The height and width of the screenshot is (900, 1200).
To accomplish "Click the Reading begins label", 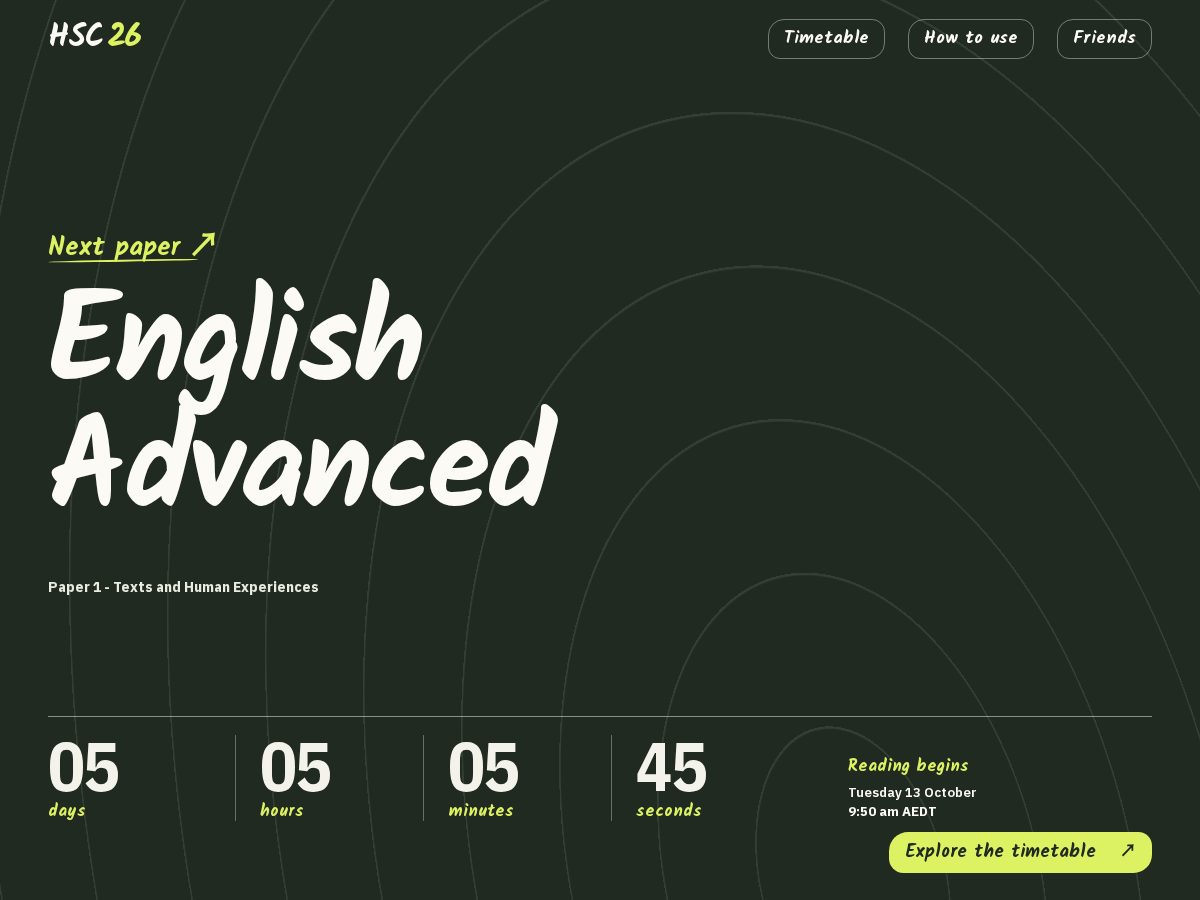I will (908, 766).
